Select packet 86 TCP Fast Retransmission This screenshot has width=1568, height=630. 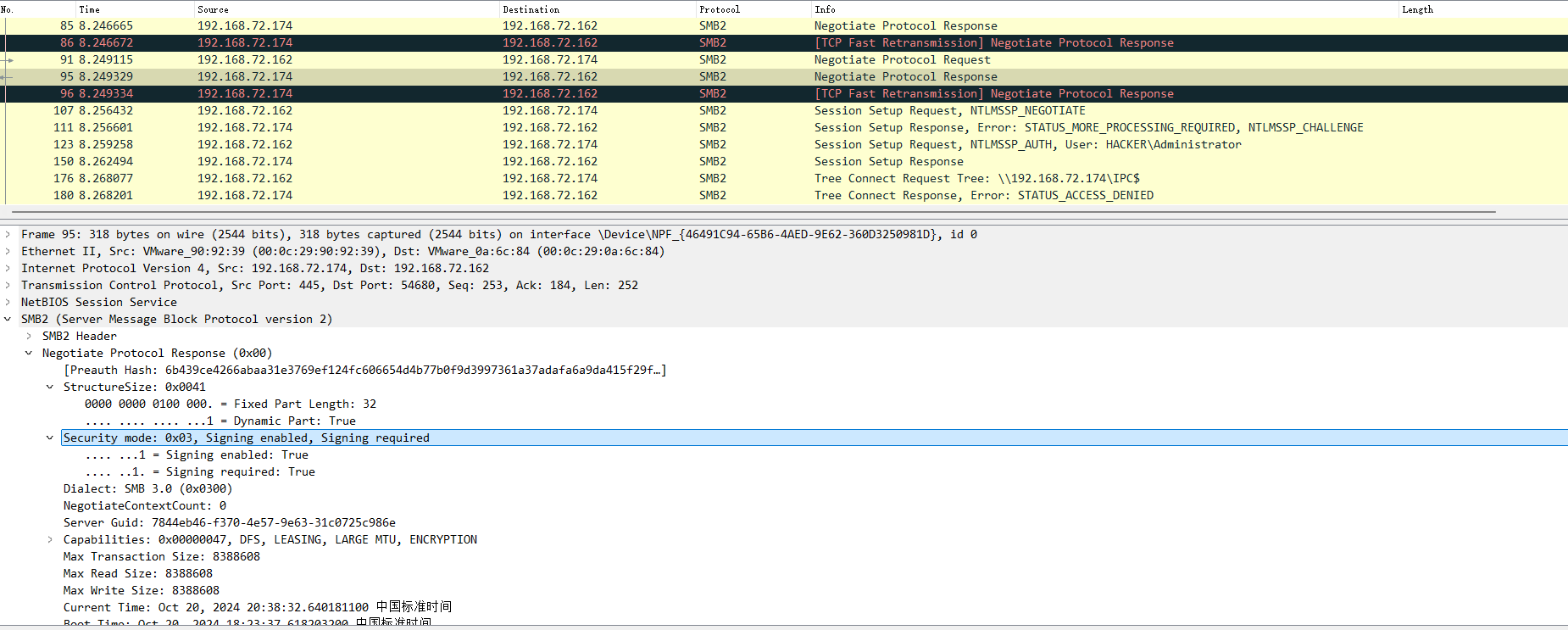click(x=784, y=43)
